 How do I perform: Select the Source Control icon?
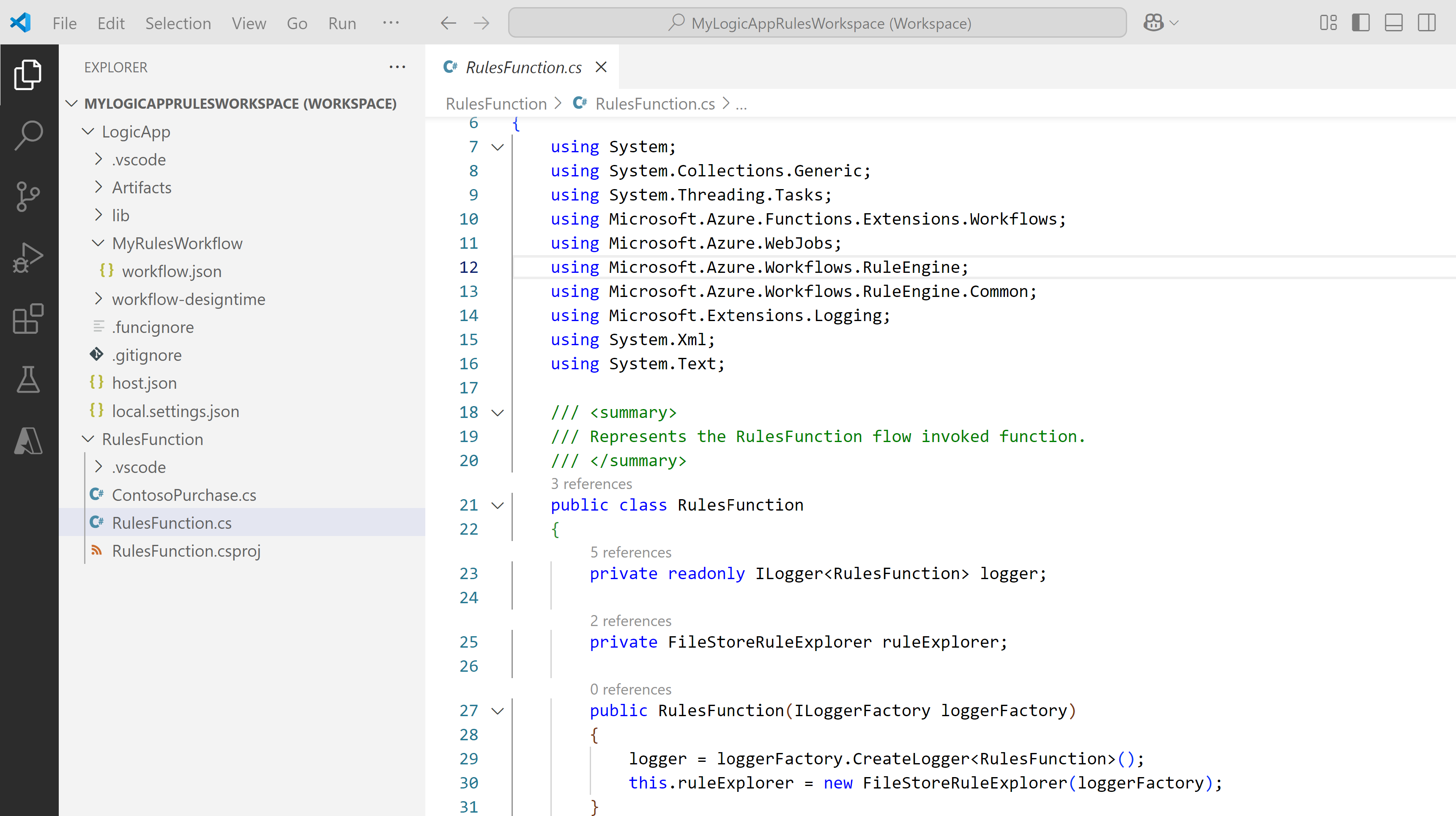[x=28, y=196]
